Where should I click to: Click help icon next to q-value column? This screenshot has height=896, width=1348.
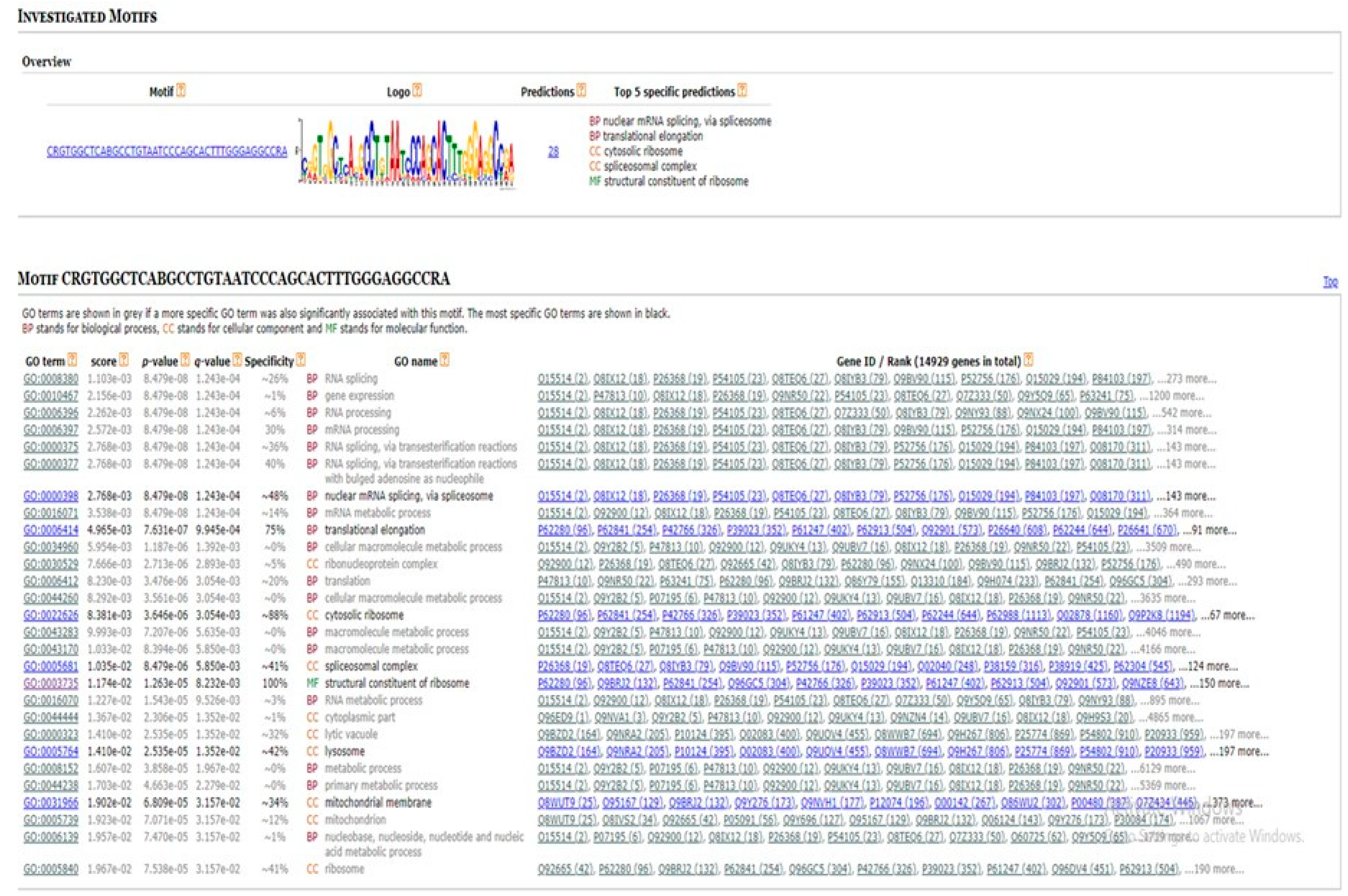[x=237, y=360]
